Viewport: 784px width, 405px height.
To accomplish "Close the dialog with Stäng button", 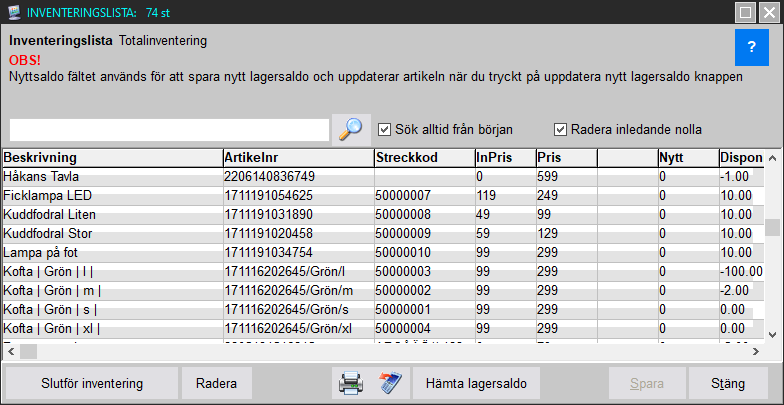I will pos(729,383).
